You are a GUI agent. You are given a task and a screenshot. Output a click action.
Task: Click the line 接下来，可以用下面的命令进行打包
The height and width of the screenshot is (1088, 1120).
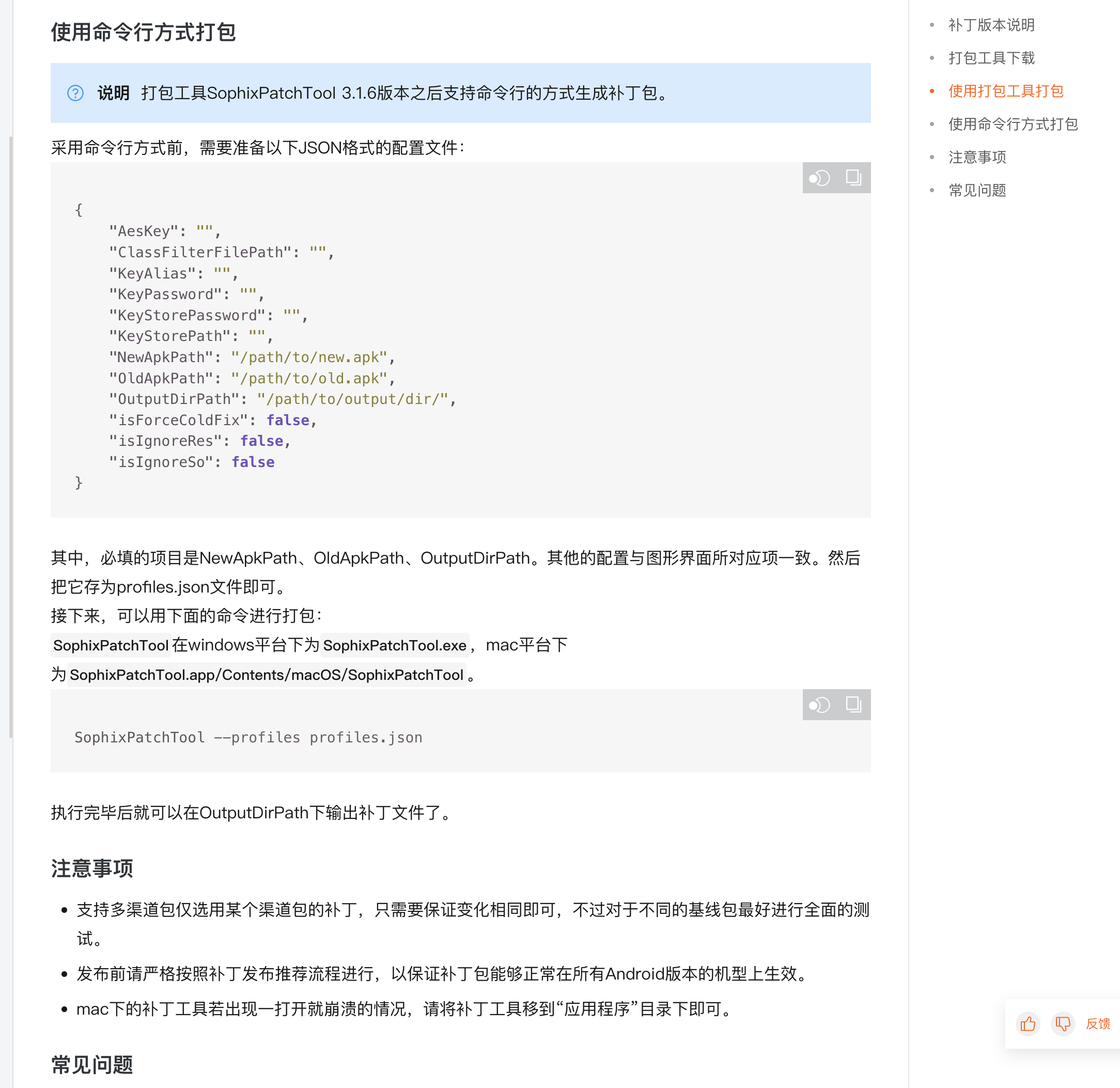(x=188, y=616)
